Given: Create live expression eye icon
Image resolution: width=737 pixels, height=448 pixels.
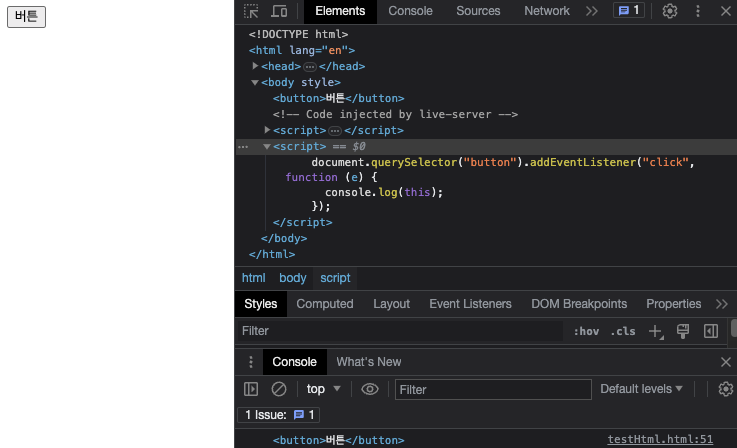Looking at the screenshot, I should [369, 389].
